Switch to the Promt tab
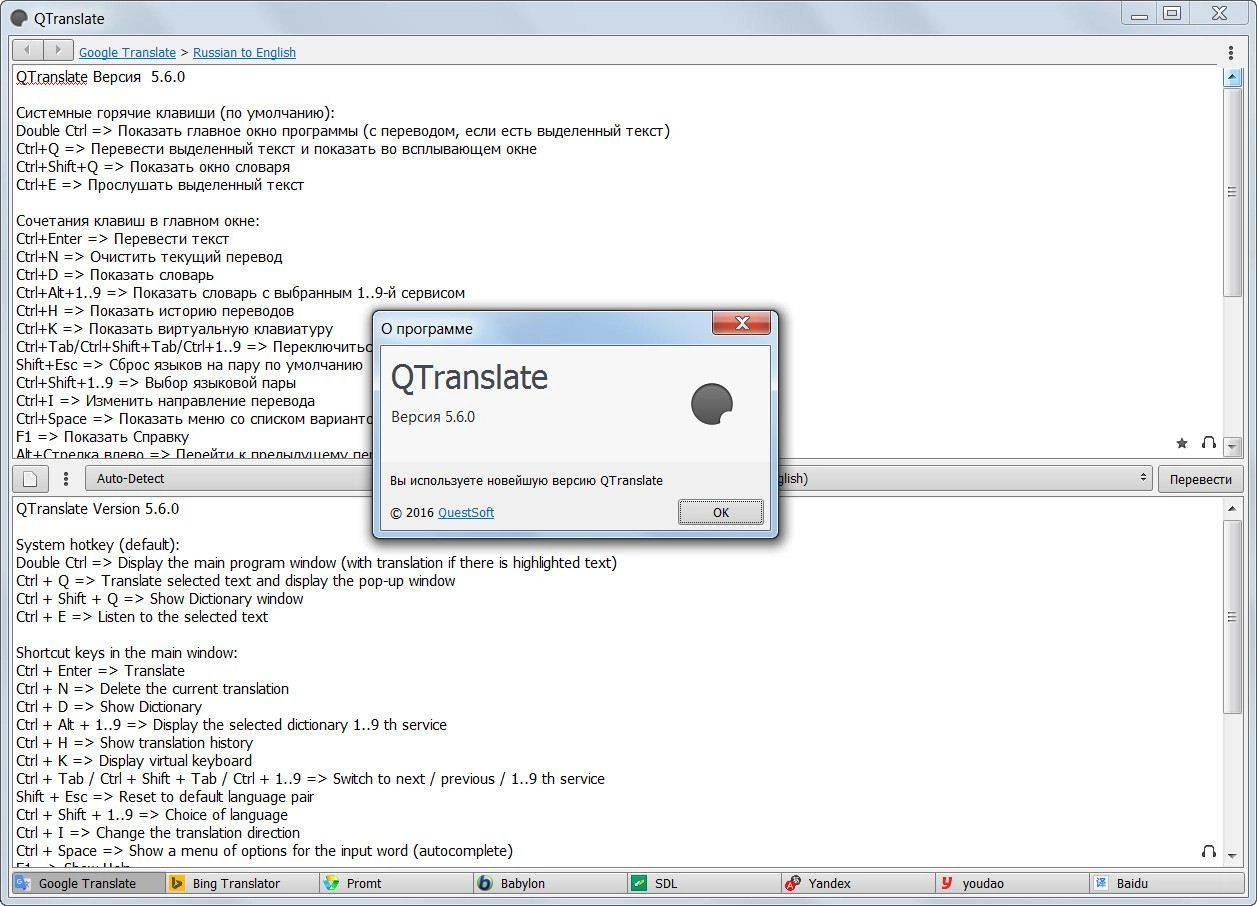 (396, 883)
